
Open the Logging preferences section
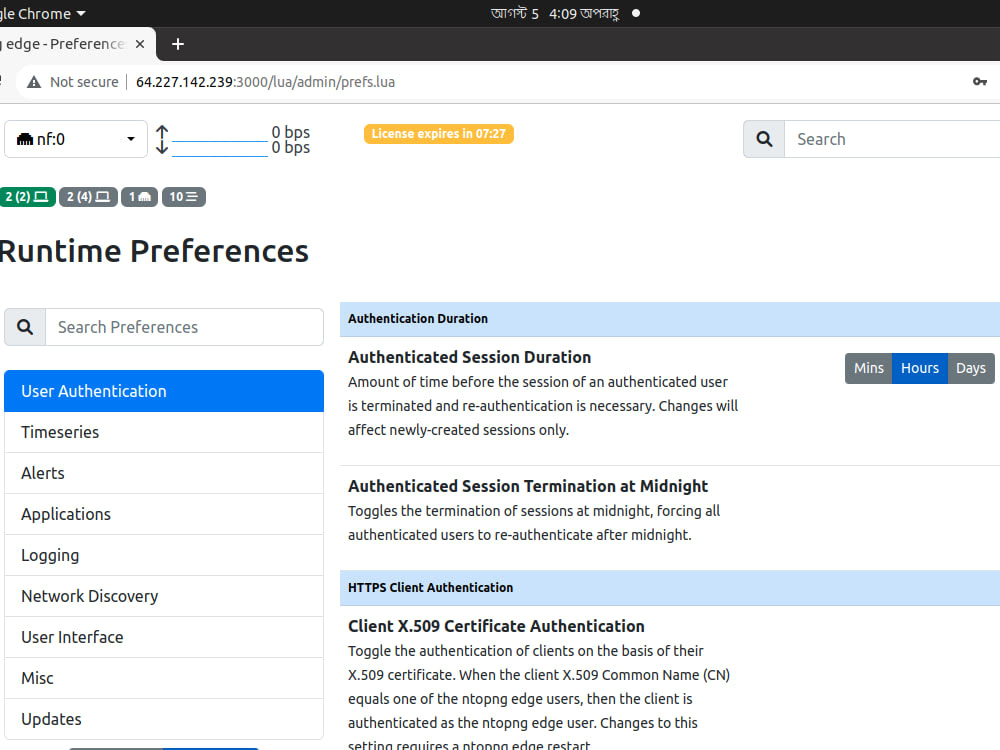(164, 555)
